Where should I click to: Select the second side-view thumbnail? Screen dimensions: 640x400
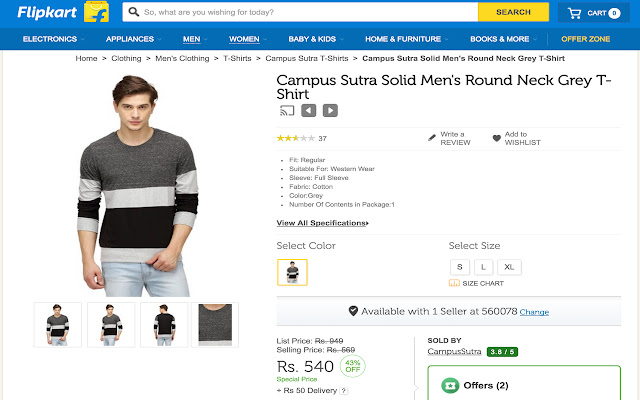(x=111, y=325)
